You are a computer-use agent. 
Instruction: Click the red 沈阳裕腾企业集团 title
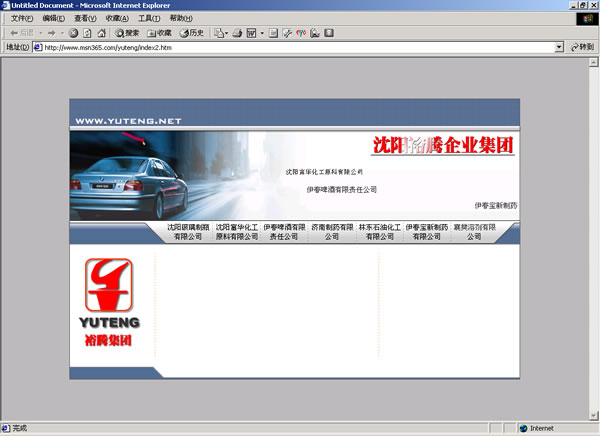(x=443, y=145)
